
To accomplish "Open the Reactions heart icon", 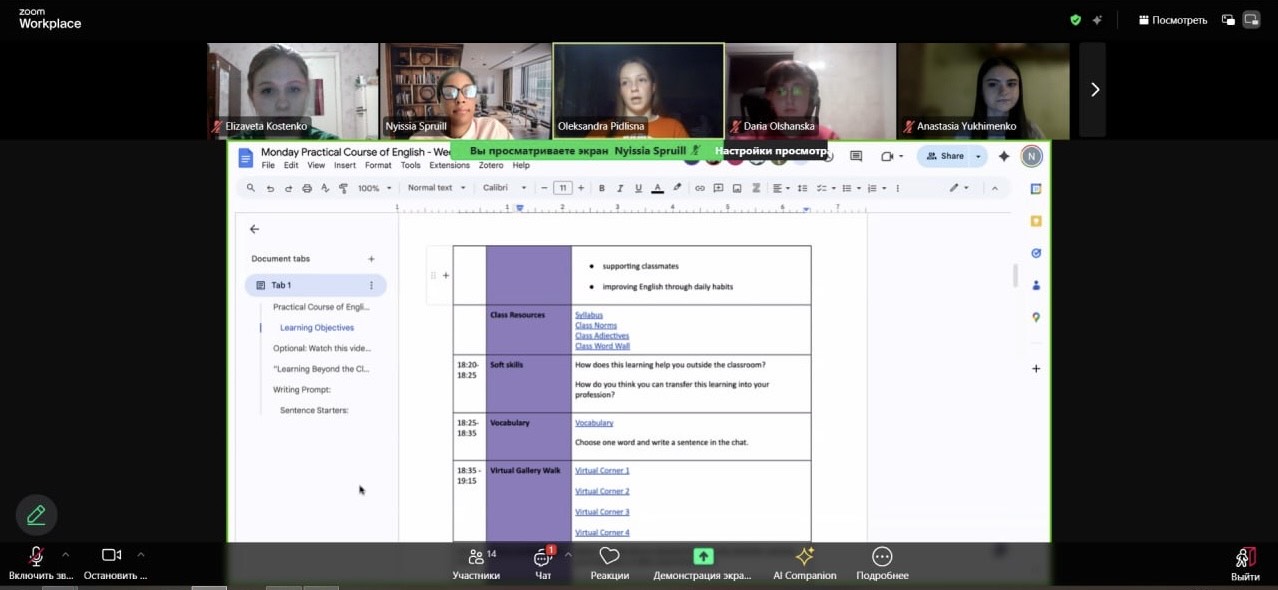I will click(x=609, y=557).
